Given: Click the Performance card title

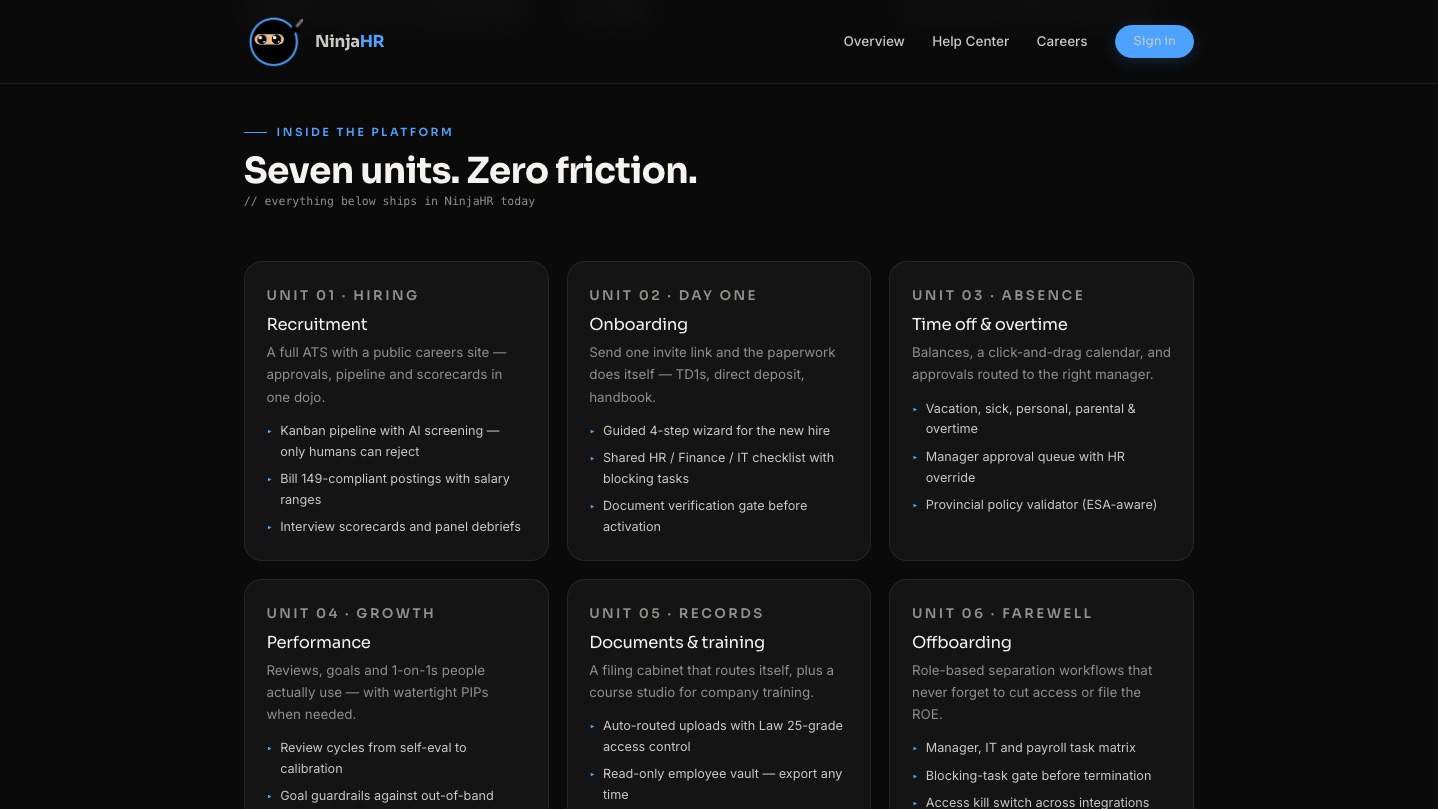Looking at the screenshot, I should click(x=318, y=642).
